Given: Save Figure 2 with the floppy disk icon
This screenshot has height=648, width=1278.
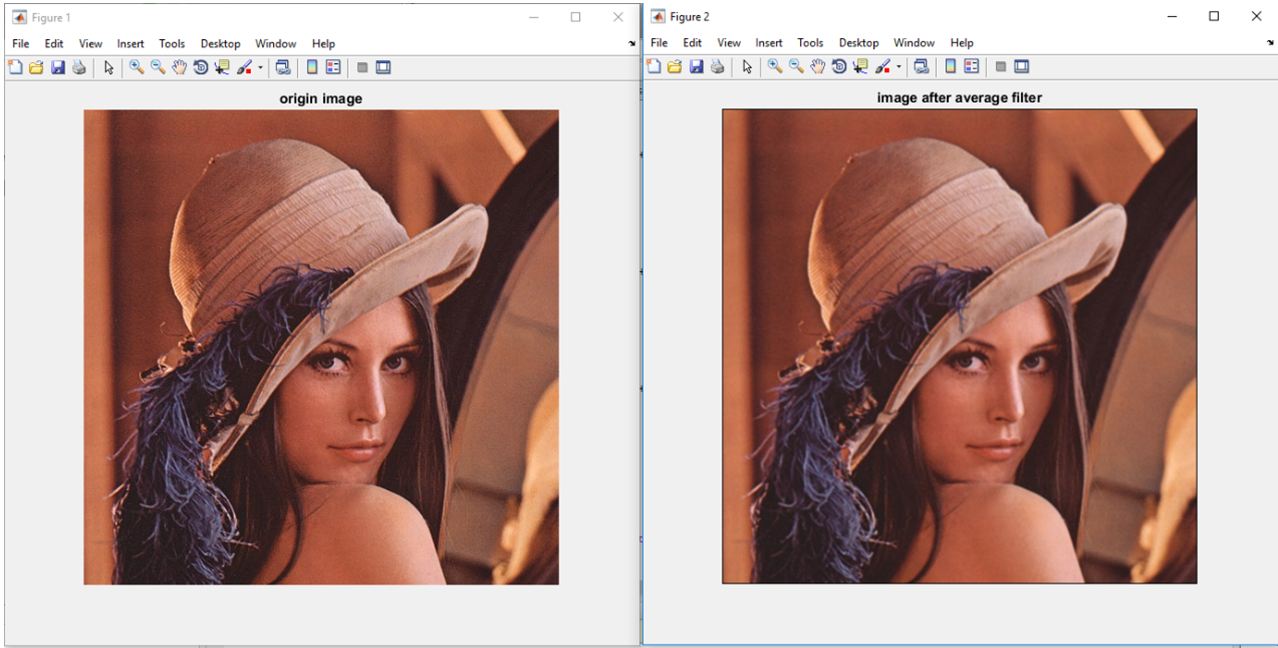Looking at the screenshot, I should point(696,67).
